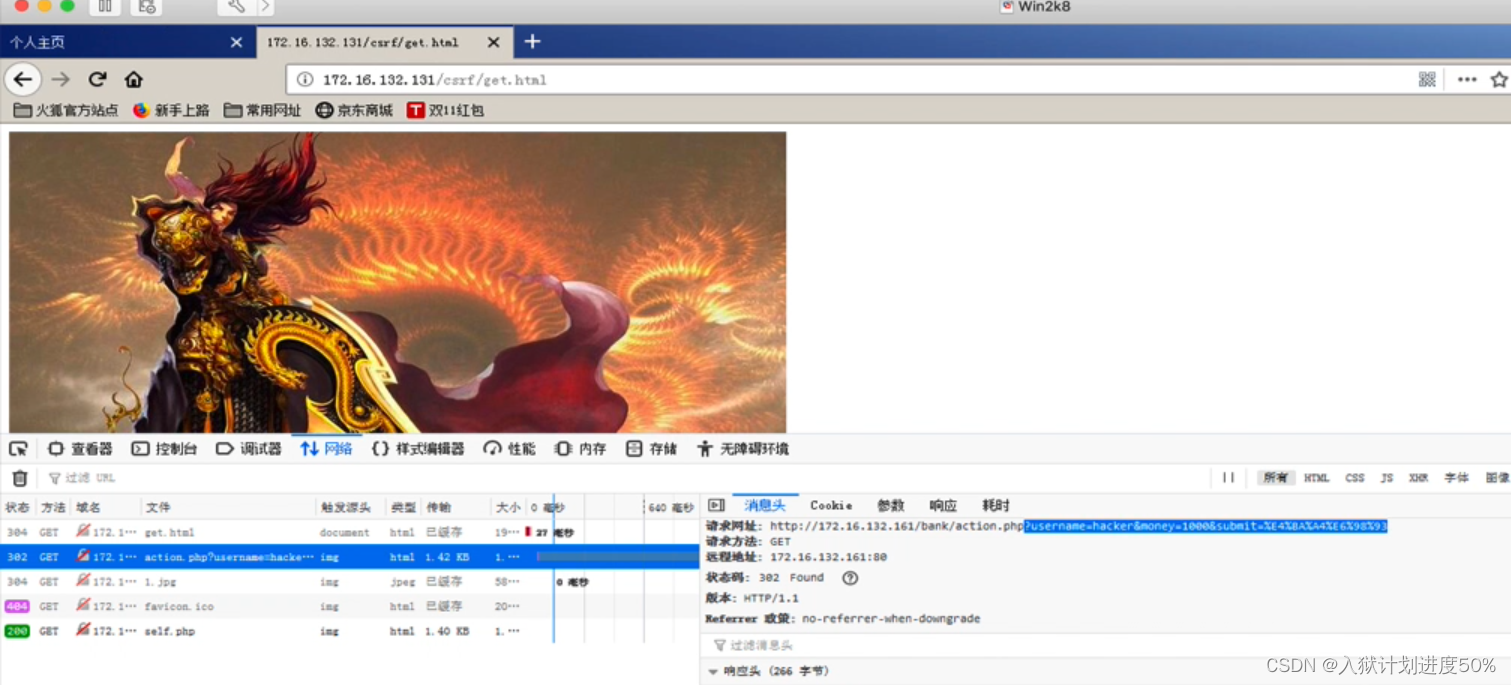1511x685 pixels.
Task: Switch to the 参数 params tab
Action: [x=890, y=506]
